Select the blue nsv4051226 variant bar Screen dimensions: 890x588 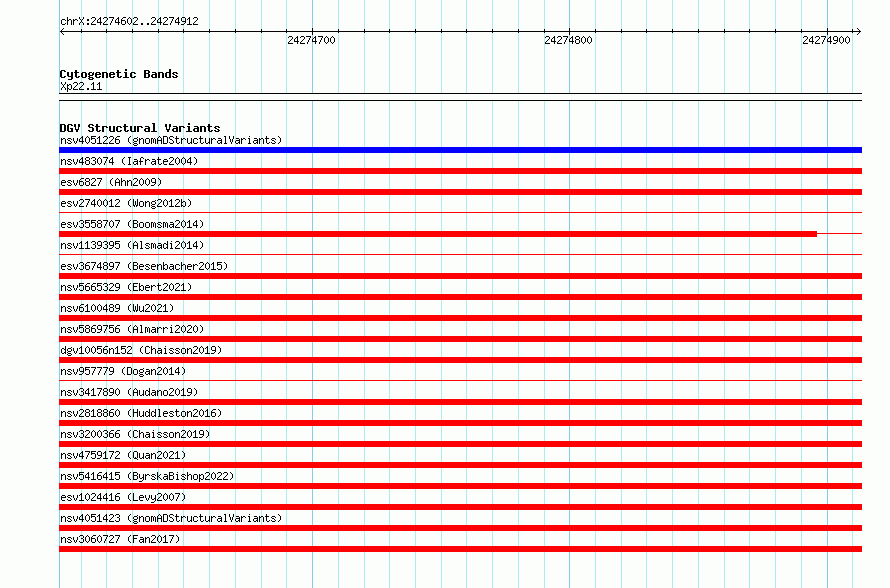point(460,150)
